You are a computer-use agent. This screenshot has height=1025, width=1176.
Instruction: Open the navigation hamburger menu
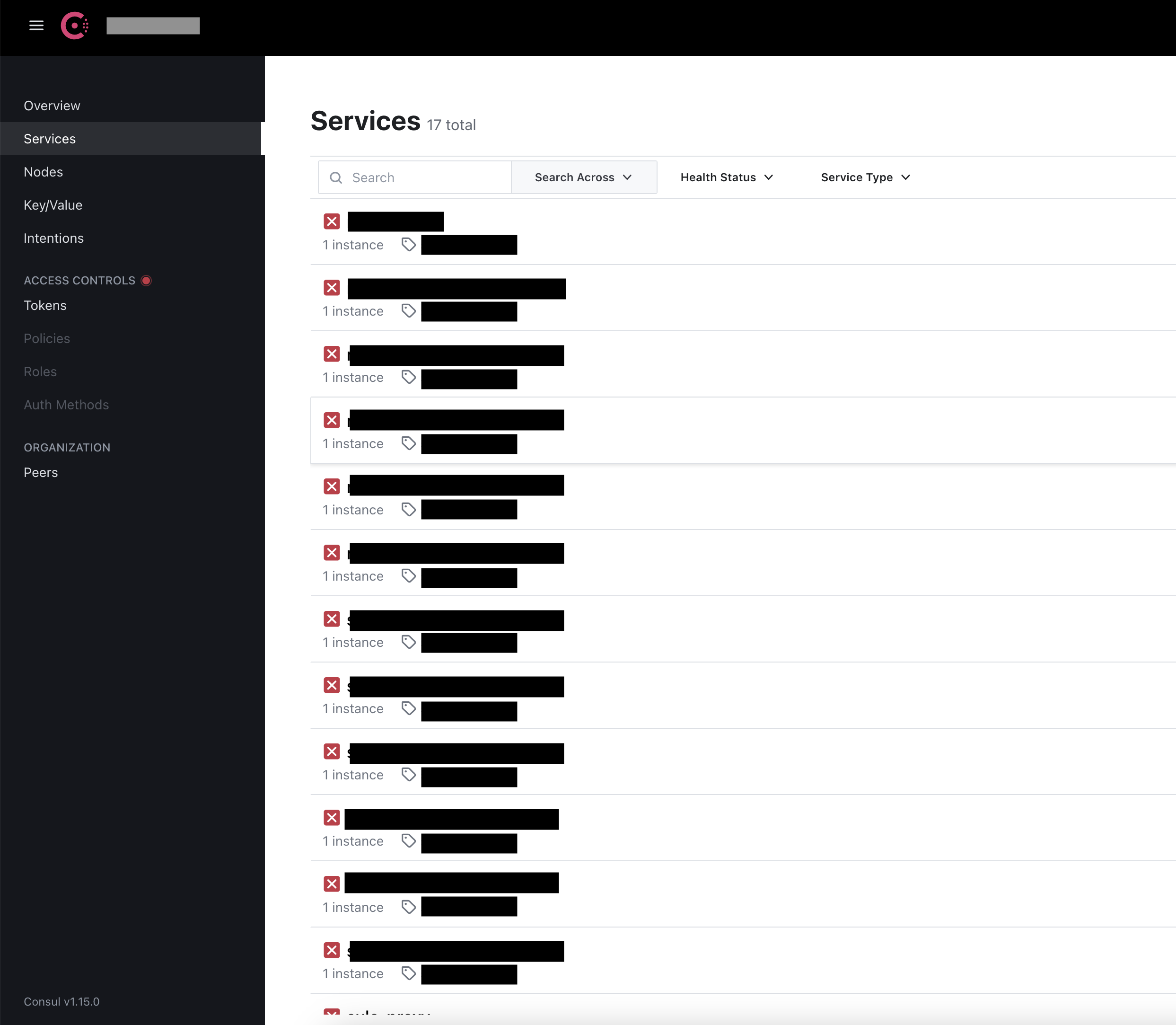click(x=36, y=25)
